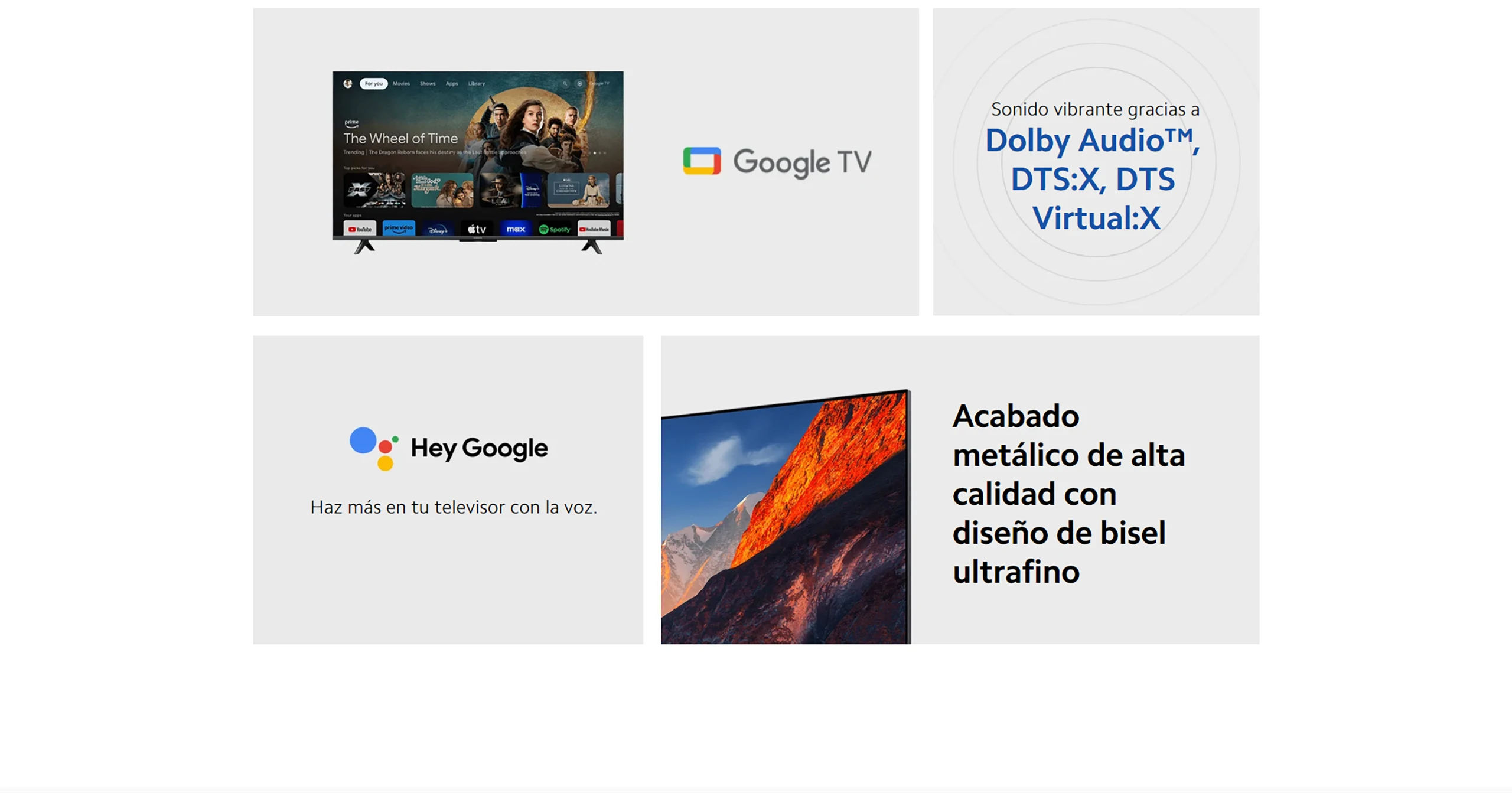Click the Lessons in Chemistry thumbnail

tap(578, 190)
